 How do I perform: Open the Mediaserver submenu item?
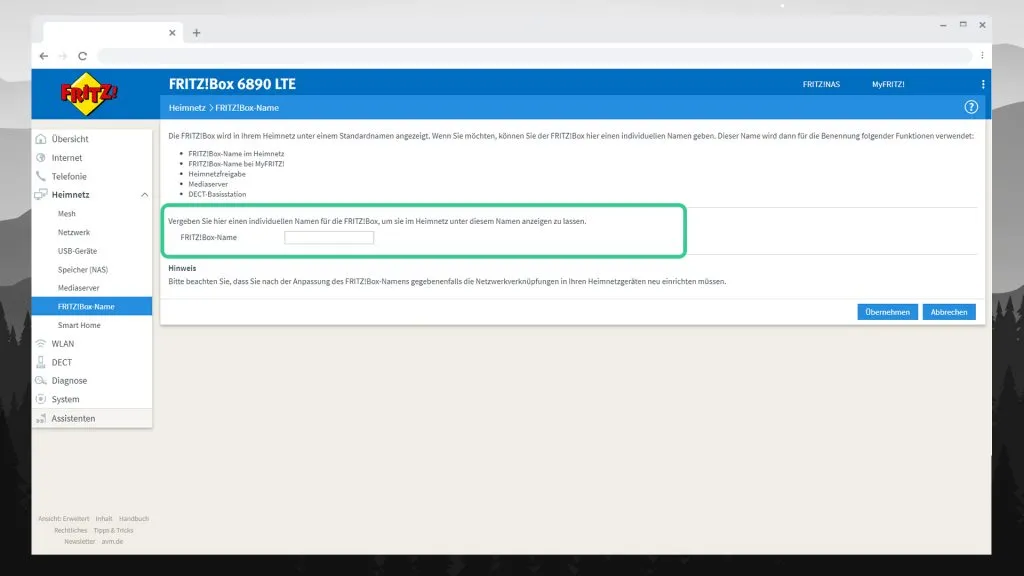(78, 287)
